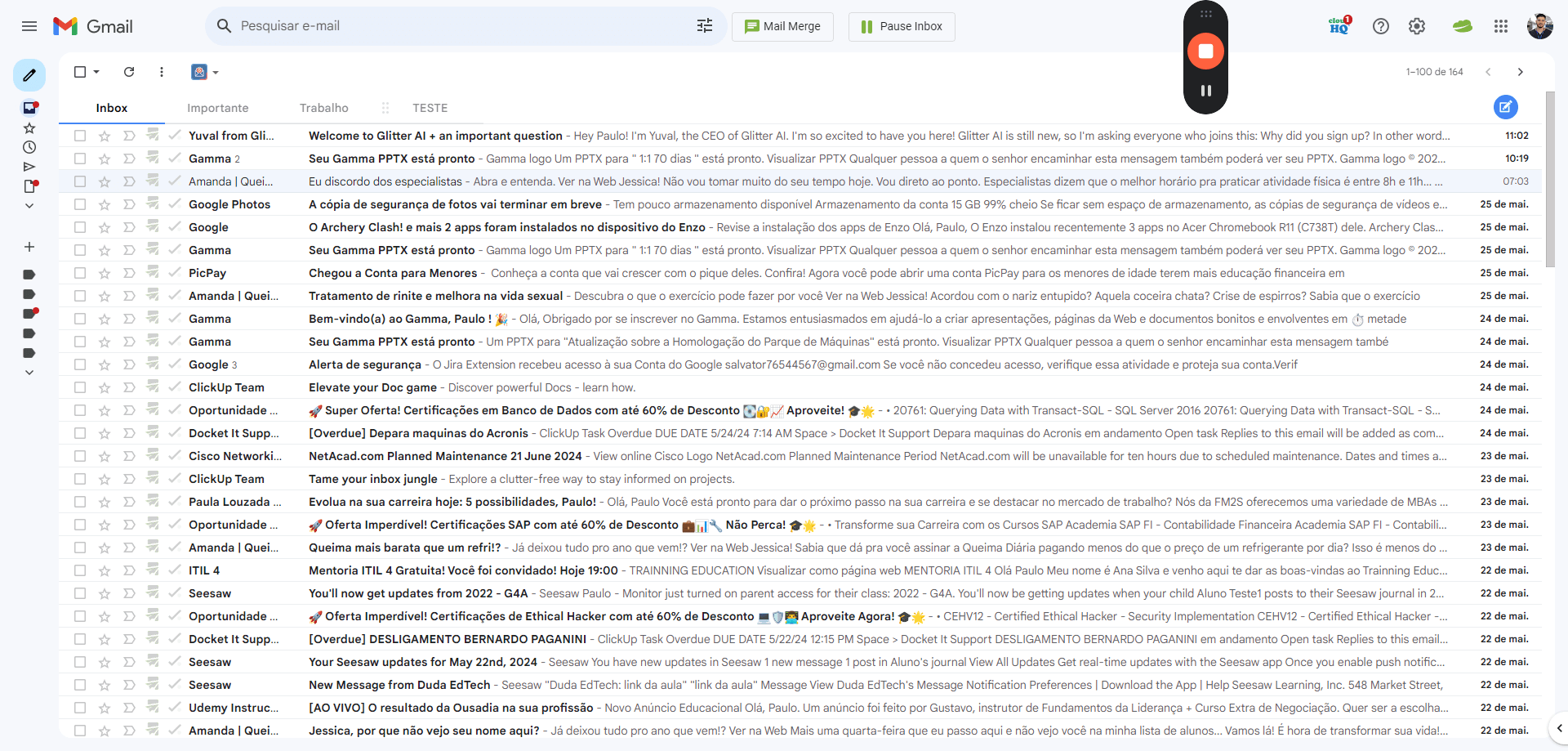Check the Google Photos email checkbox

(x=80, y=204)
